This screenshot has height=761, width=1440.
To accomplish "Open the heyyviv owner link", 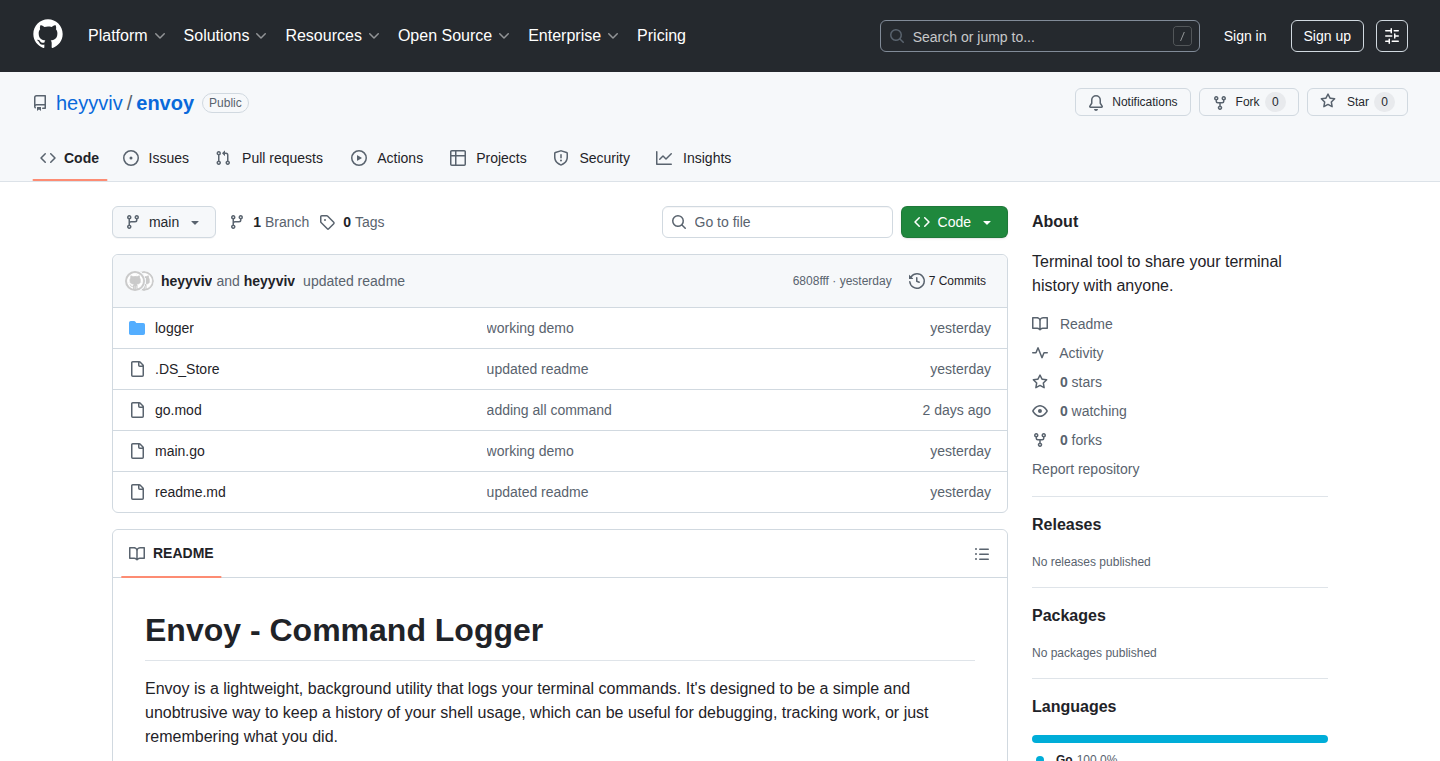I will click(89, 103).
